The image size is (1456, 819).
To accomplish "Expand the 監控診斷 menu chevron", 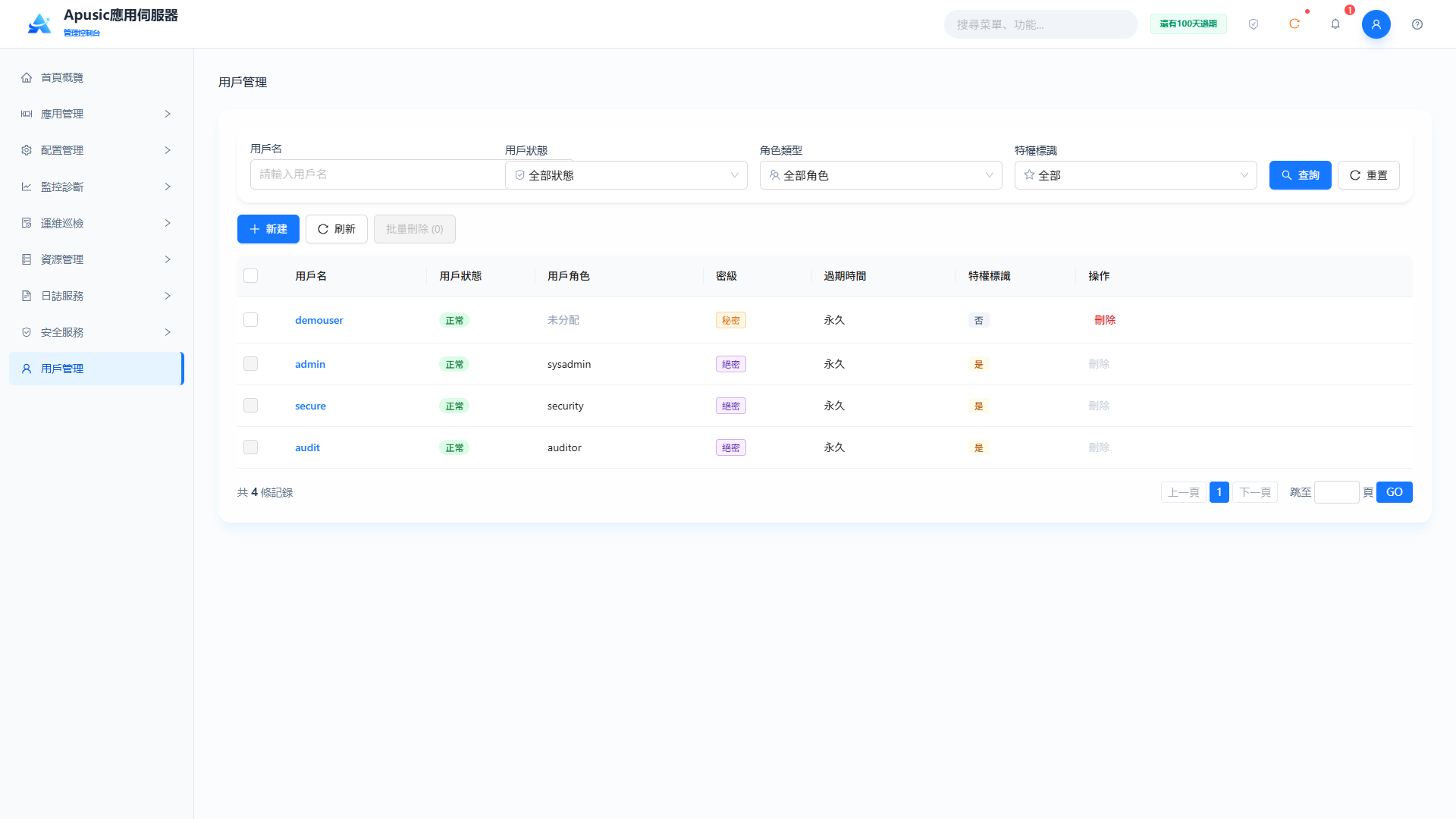I will pos(168,187).
